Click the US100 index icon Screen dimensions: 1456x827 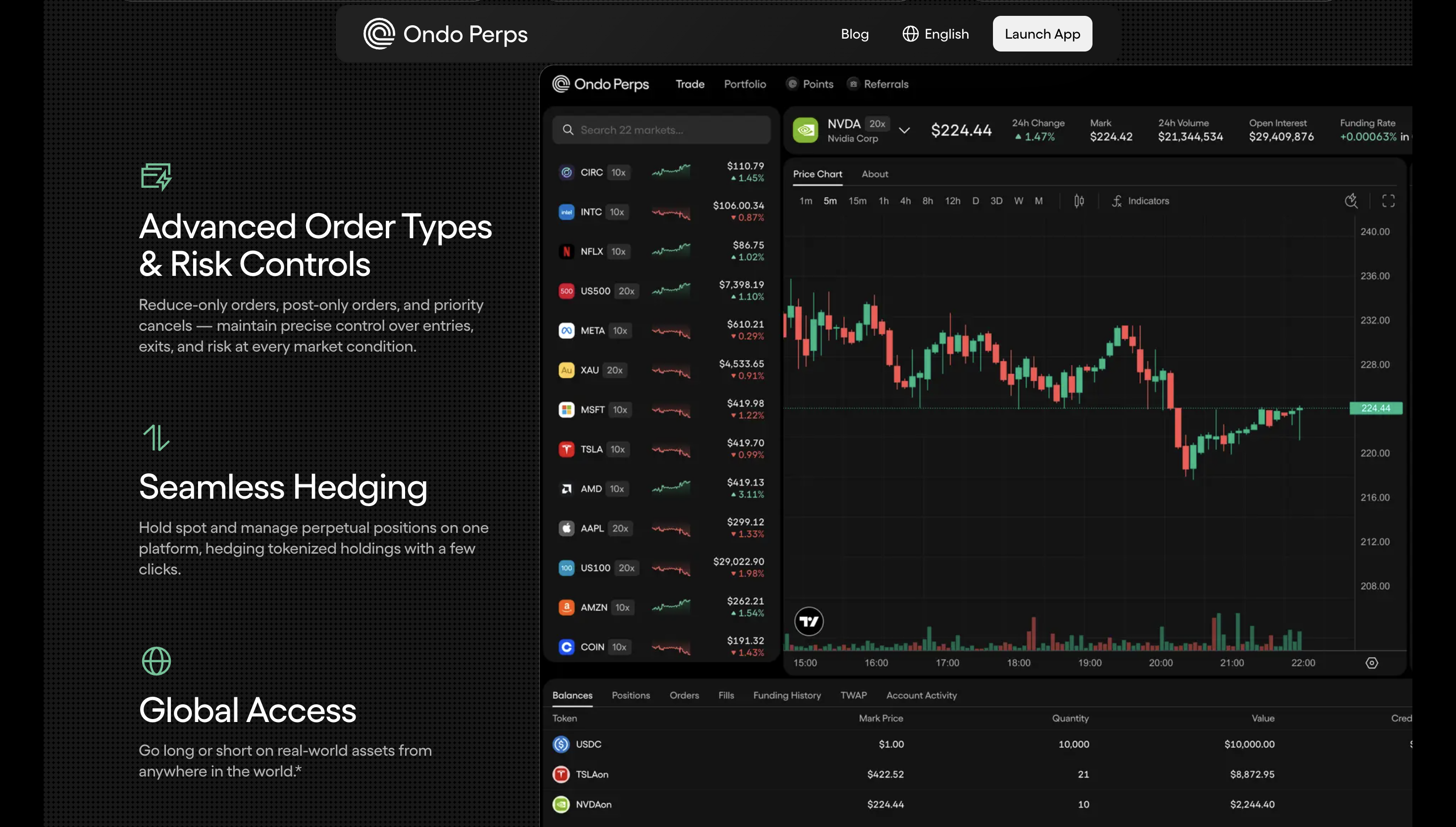(566, 568)
